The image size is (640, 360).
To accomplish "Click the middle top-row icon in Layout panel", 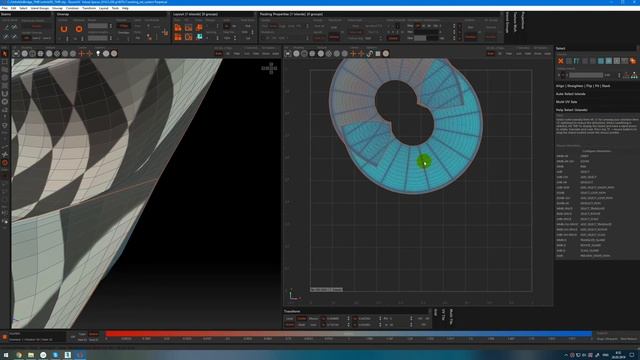I will point(189,28).
